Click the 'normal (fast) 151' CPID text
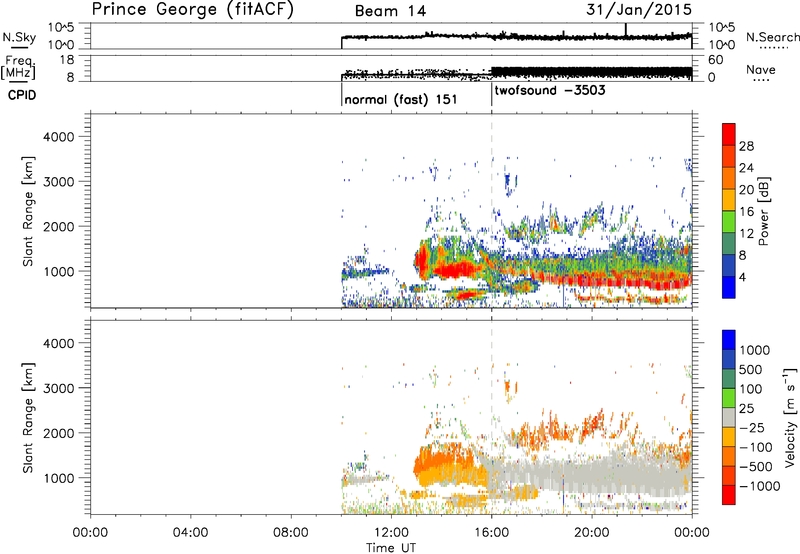Image resolution: width=800 pixels, height=554 pixels. [x=401, y=99]
